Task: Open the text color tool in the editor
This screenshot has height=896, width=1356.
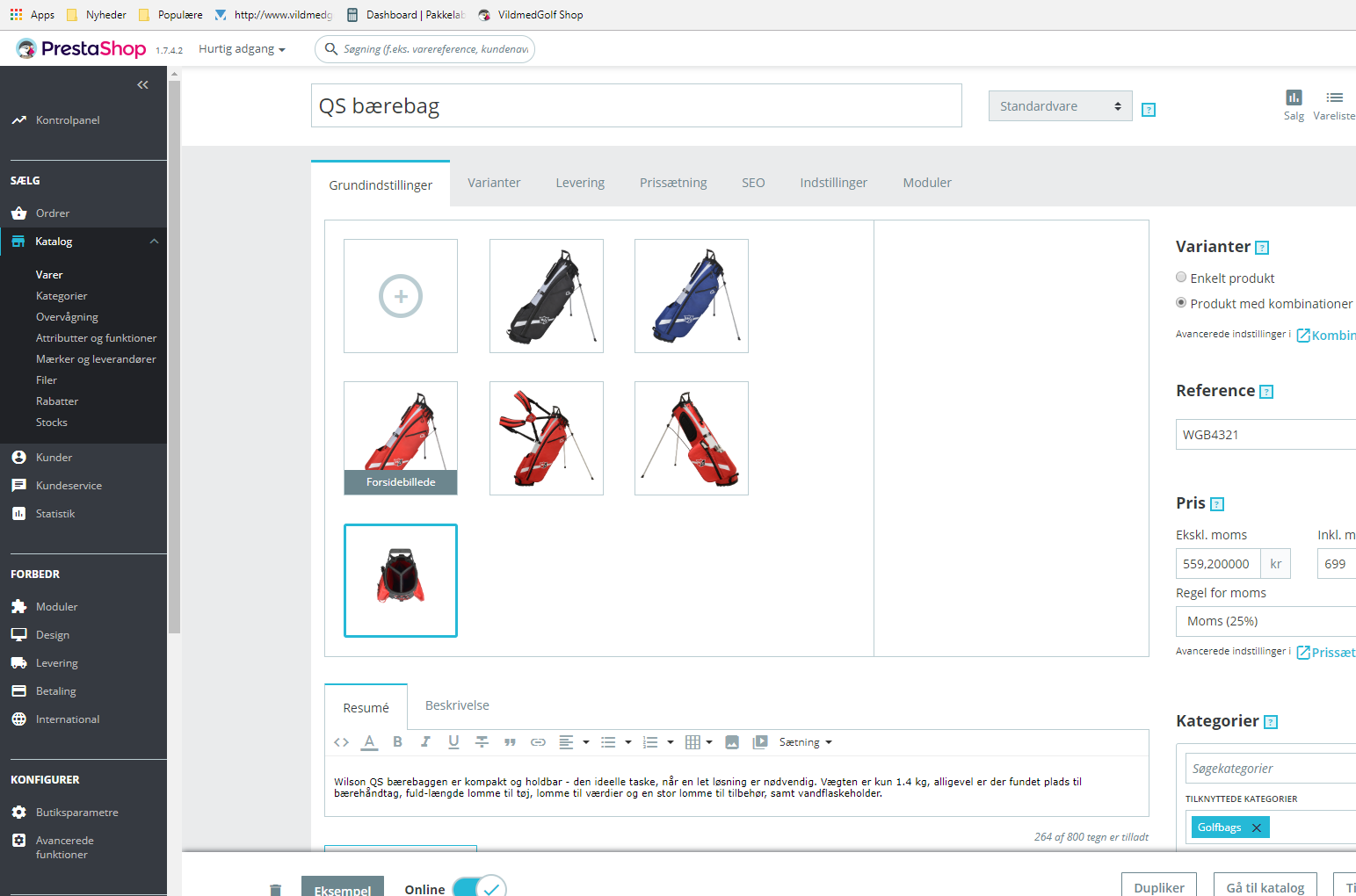Action: tap(370, 742)
